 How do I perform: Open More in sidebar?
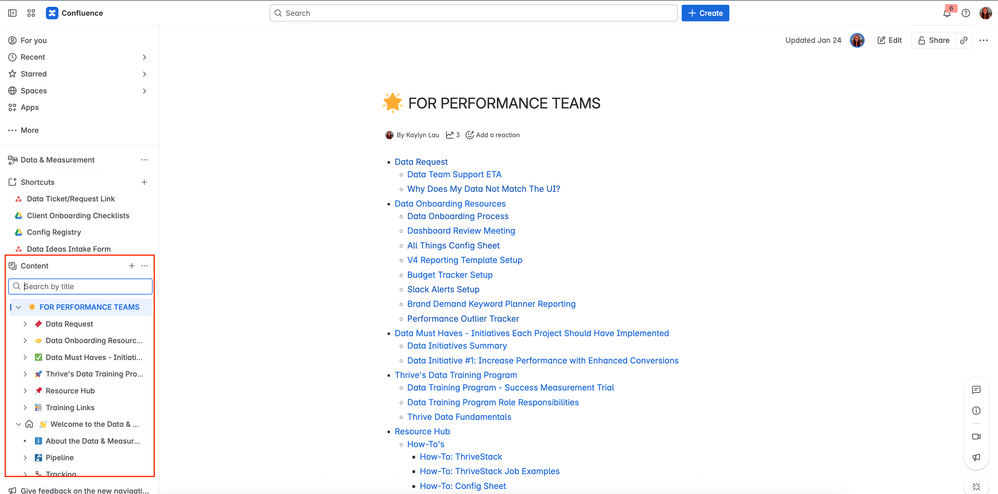click(29, 131)
